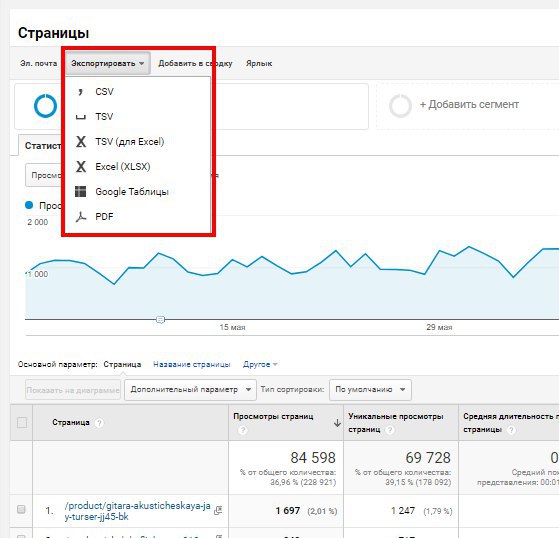The width and height of the screenshot is (559, 538).
Task: Click the CSV comma icon
Action: coord(81,92)
